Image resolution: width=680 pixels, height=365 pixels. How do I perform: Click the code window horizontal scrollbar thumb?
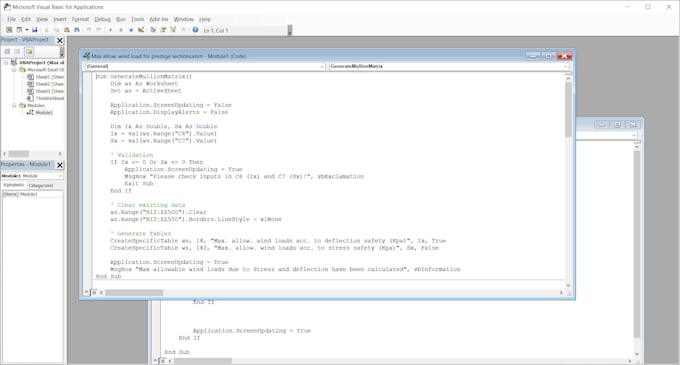pos(134,293)
